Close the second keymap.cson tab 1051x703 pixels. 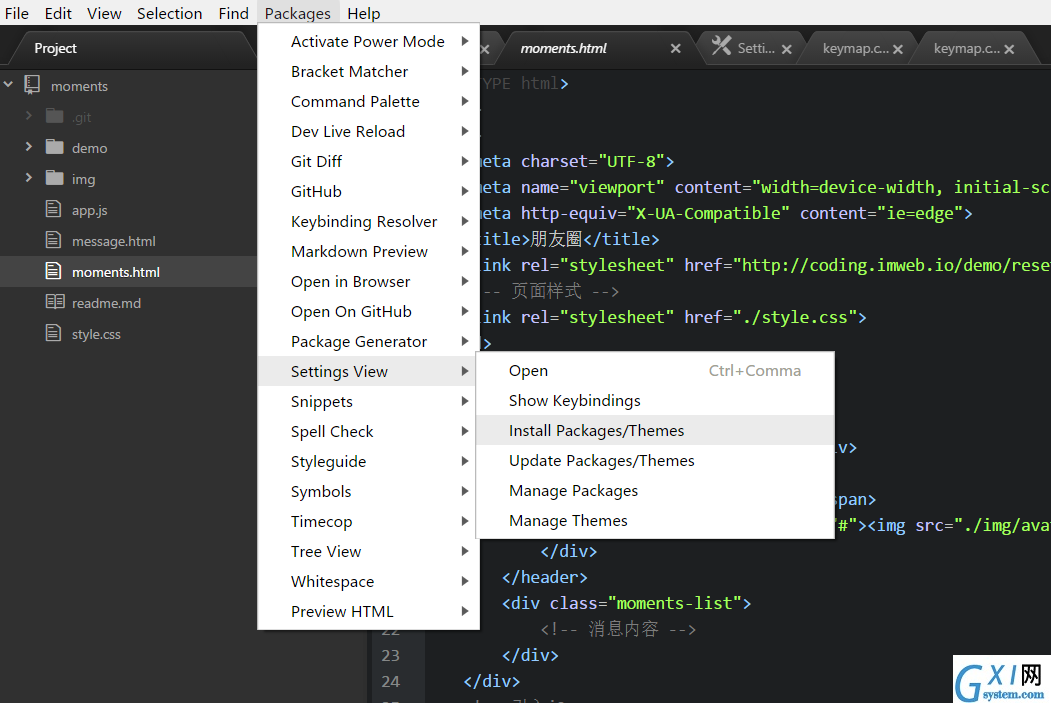tap(1009, 49)
